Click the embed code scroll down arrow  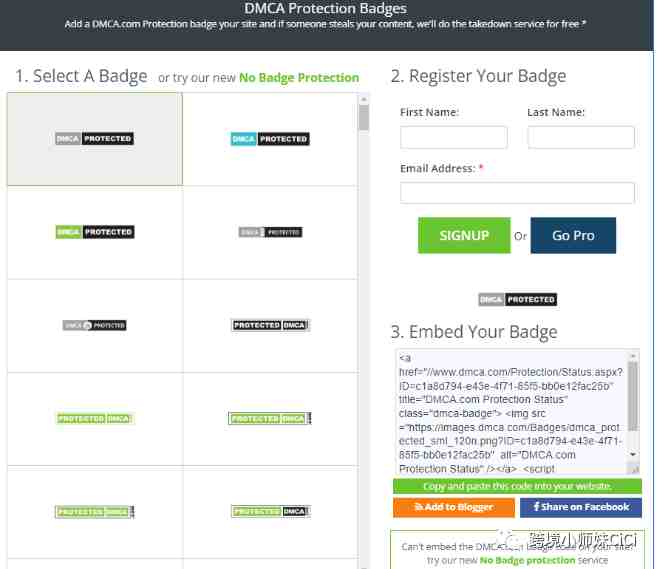(633, 454)
